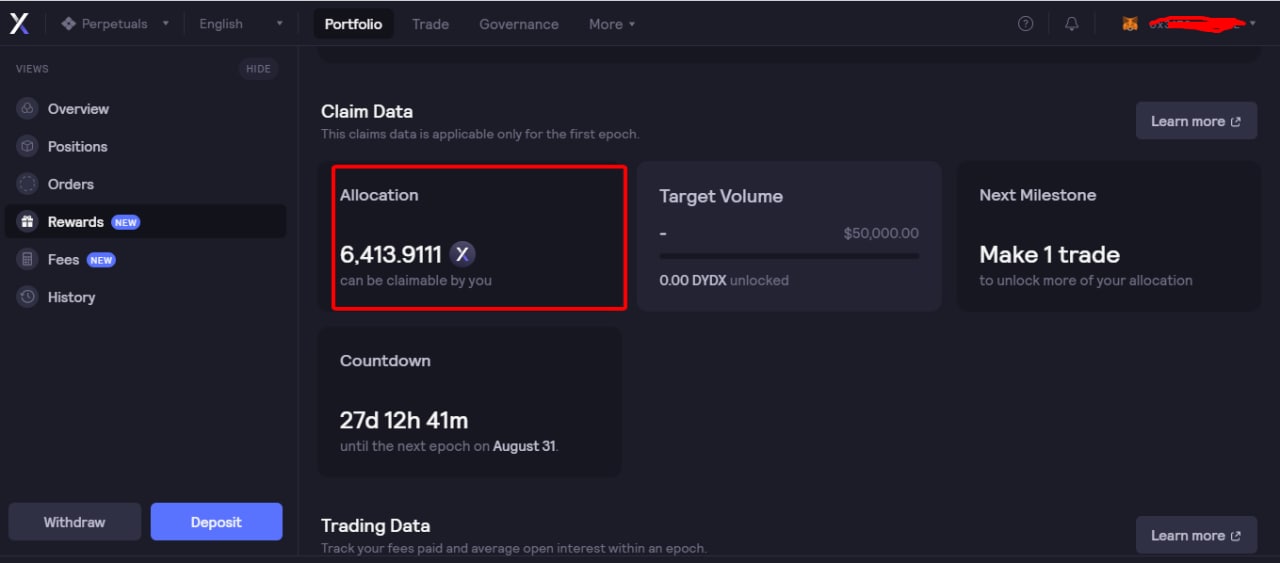Viewport: 1280px width, 563px height.
Task: Click the NEW badge beside Fees
Action: pos(101,260)
